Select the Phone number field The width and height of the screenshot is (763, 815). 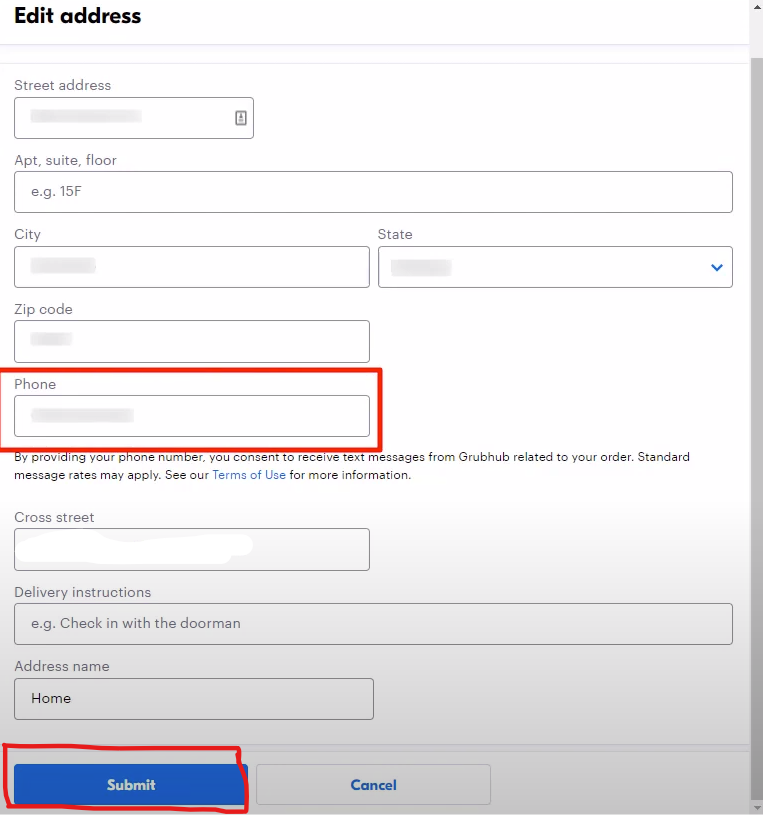coord(192,416)
